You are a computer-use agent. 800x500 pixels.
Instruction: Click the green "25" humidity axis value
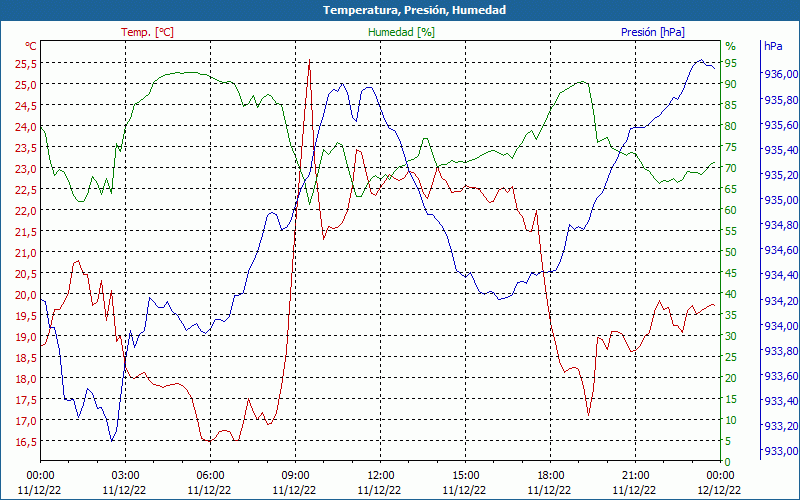(x=731, y=357)
